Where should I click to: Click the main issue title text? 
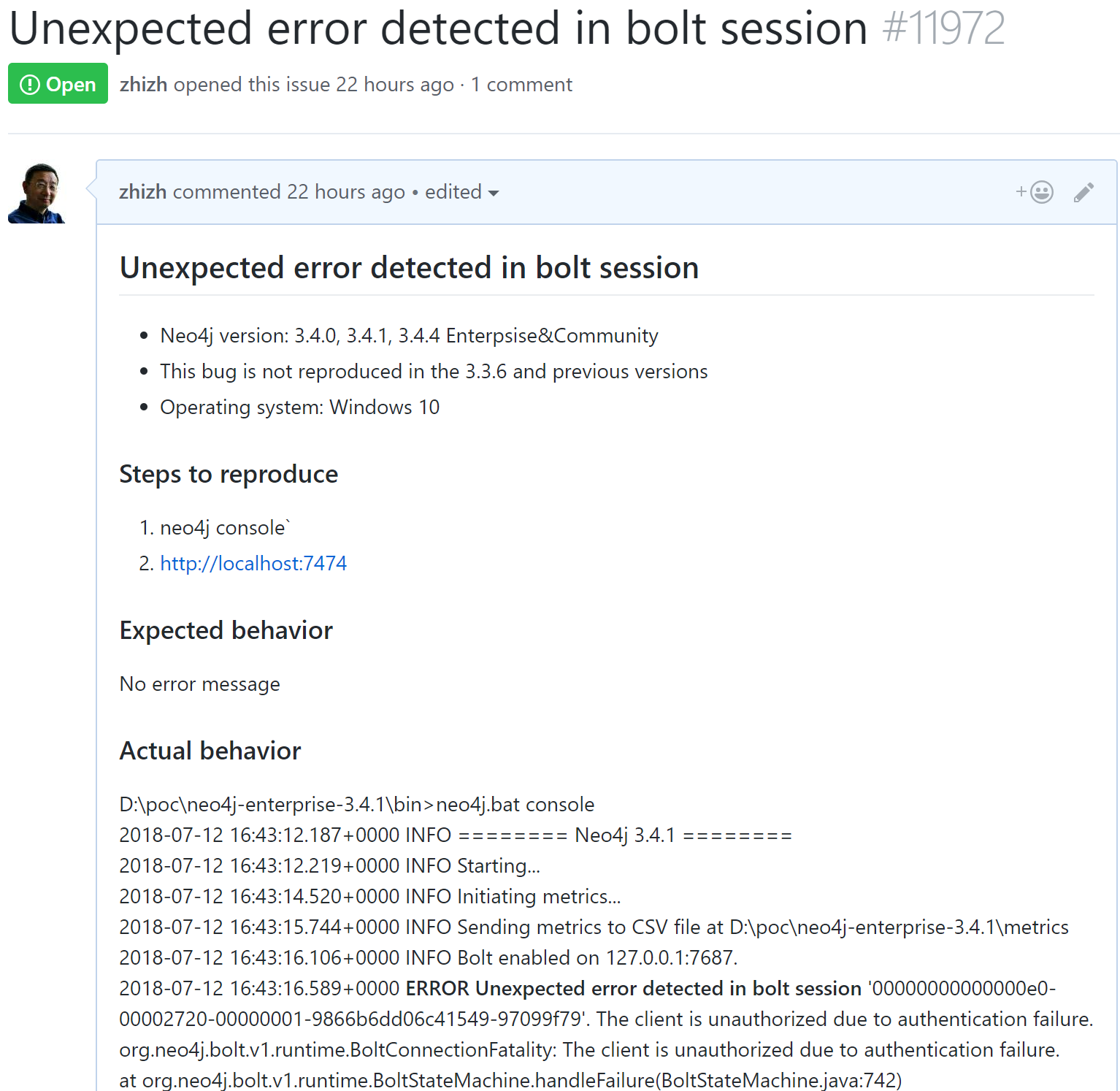click(x=438, y=29)
